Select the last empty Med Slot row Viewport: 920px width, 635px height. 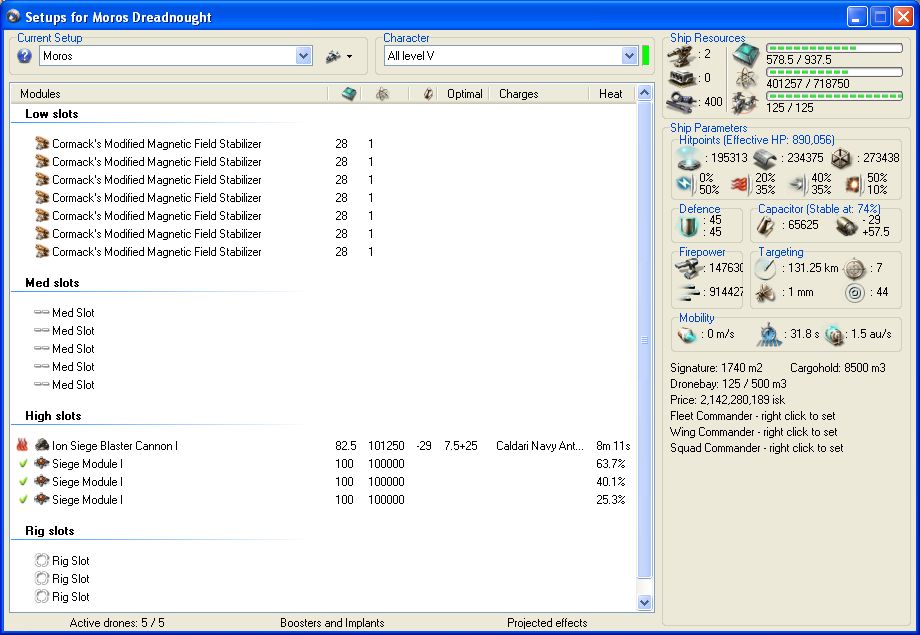tap(73, 385)
